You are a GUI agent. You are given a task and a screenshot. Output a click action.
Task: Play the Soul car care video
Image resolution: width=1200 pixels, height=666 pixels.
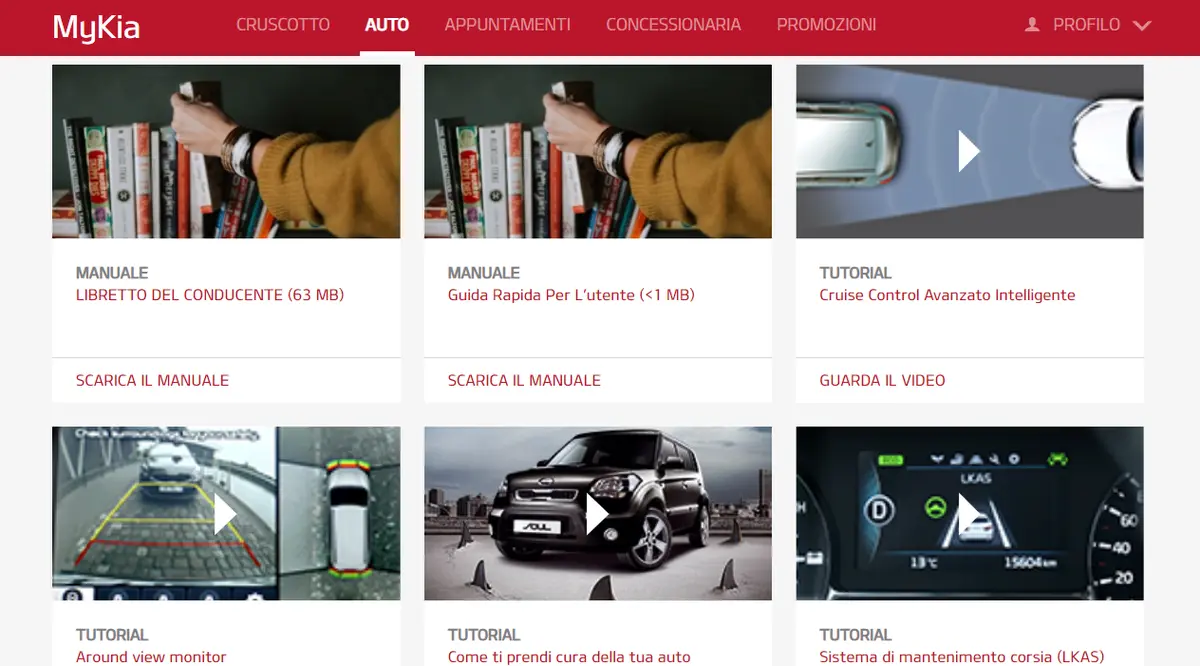(597, 513)
